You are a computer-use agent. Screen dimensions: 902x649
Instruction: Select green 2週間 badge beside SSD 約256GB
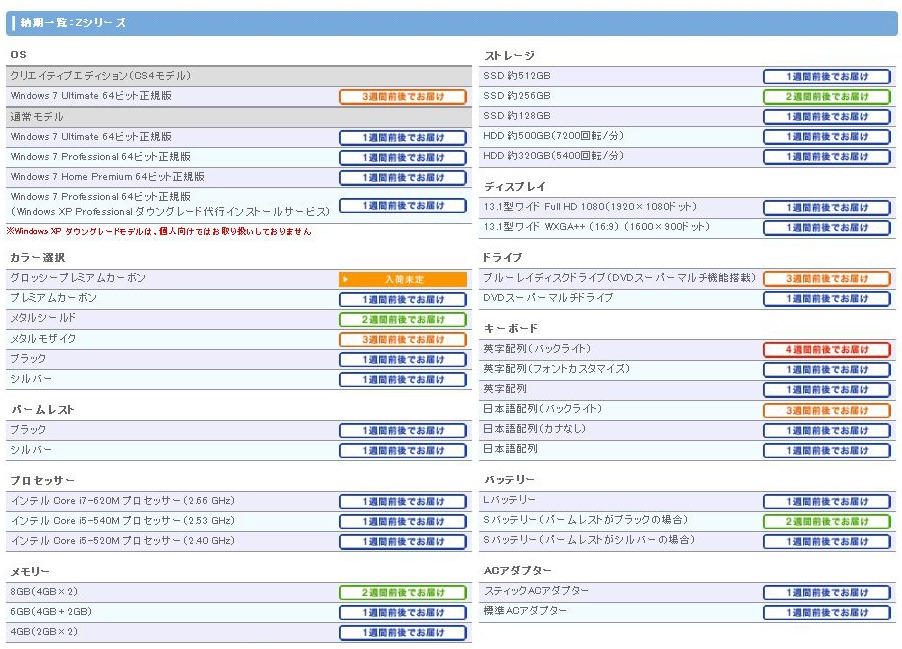tap(826, 97)
